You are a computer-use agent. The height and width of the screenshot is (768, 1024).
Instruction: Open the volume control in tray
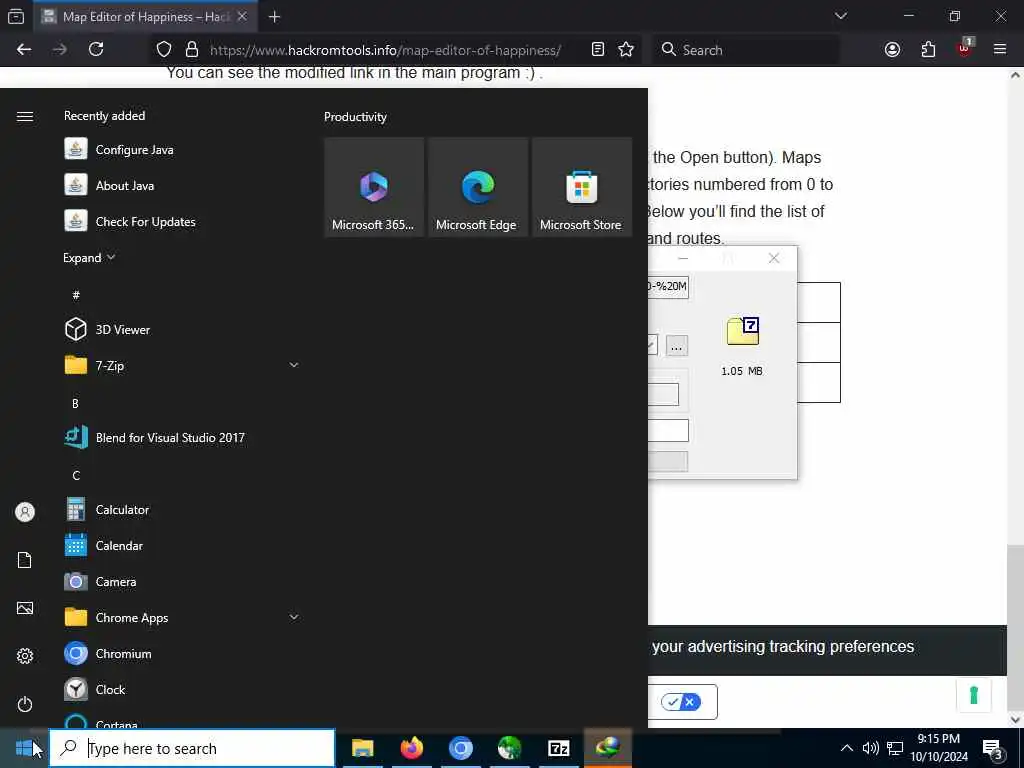pyautogui.click(x=870, y=748)
